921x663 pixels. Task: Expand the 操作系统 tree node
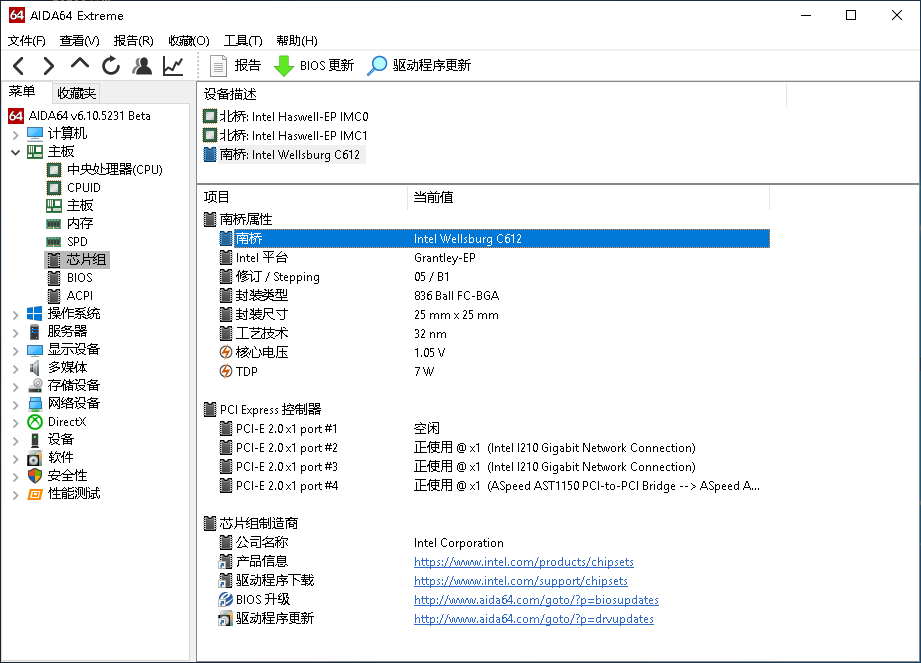tap(16, 315)
